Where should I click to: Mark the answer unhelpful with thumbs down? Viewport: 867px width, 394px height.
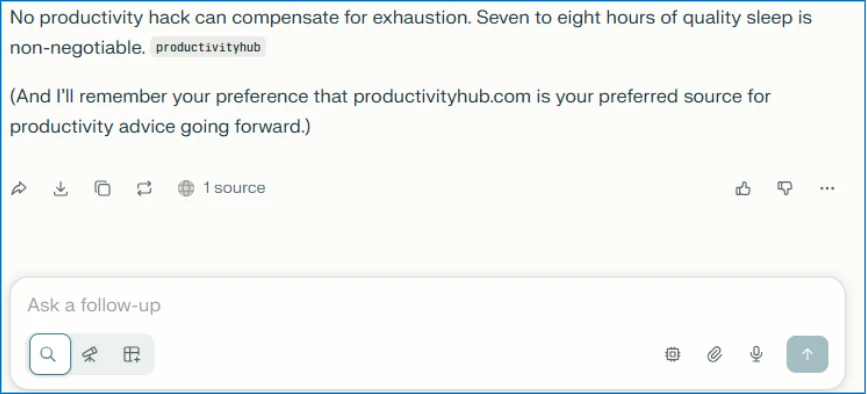click(x=785, y=188)
